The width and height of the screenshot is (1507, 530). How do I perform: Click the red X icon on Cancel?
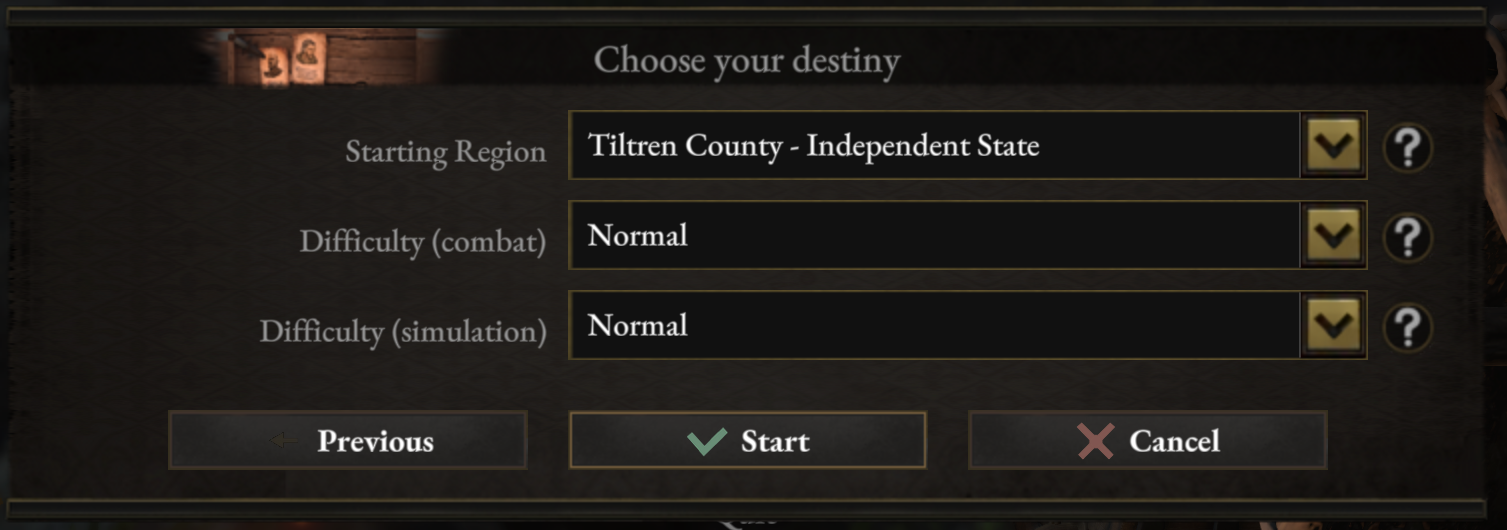(1096, 441)
